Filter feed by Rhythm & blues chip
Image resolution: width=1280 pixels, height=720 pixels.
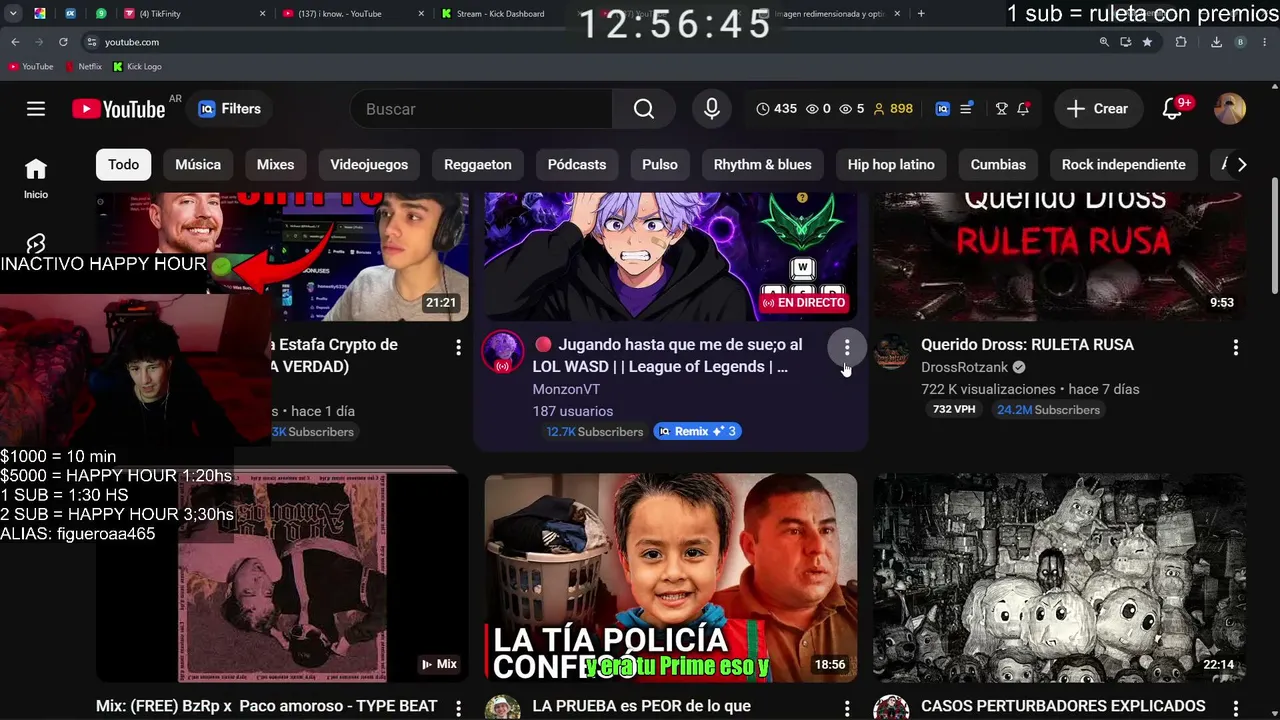click(x=763, y=164)
